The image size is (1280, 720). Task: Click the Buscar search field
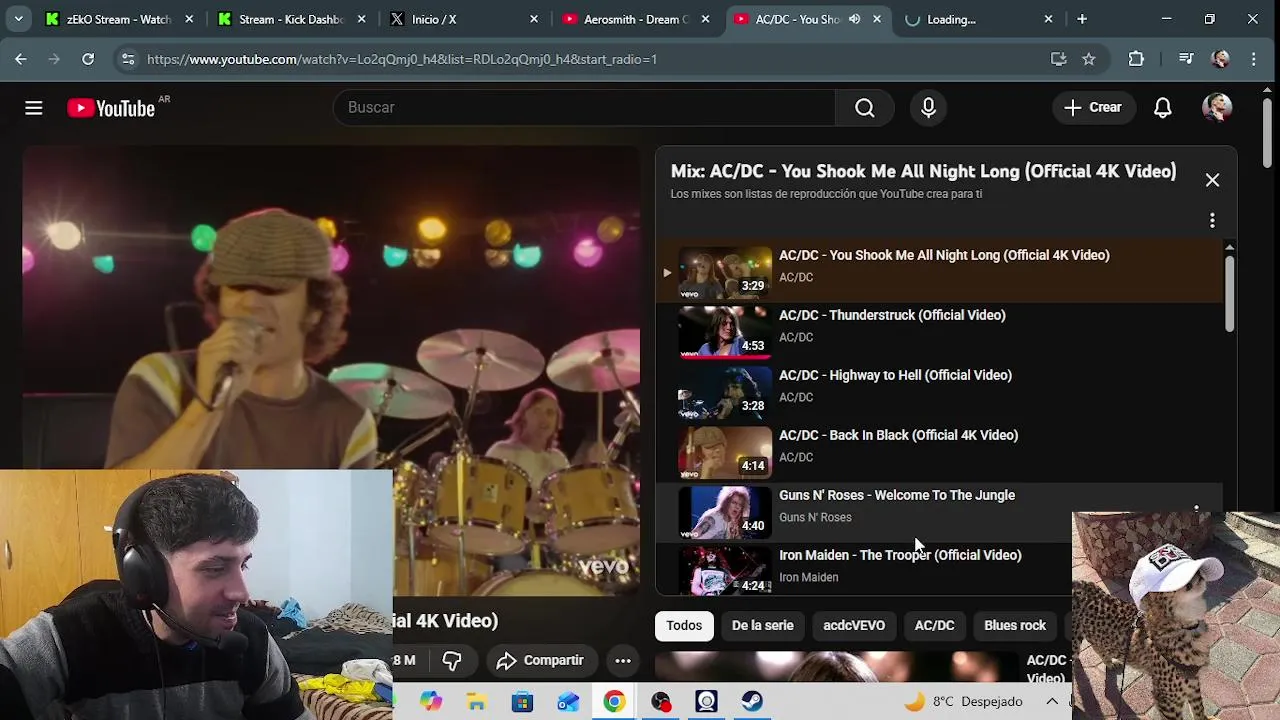coord(584,108)
